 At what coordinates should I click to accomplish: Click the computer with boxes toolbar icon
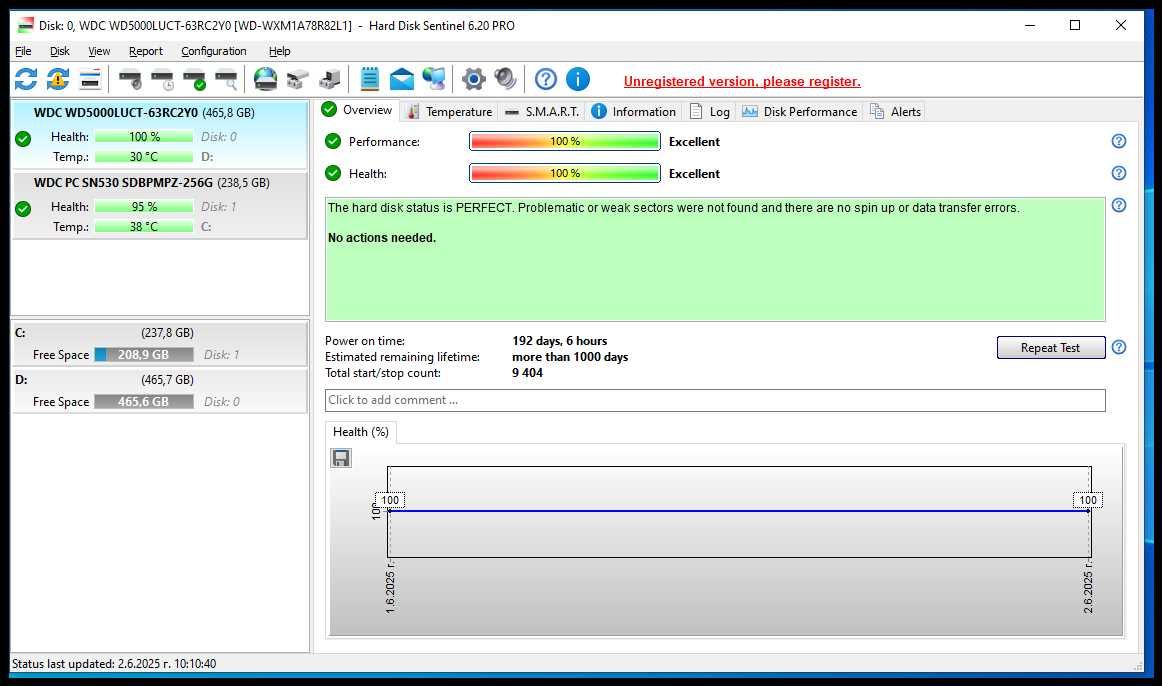(x=330, y=79)
